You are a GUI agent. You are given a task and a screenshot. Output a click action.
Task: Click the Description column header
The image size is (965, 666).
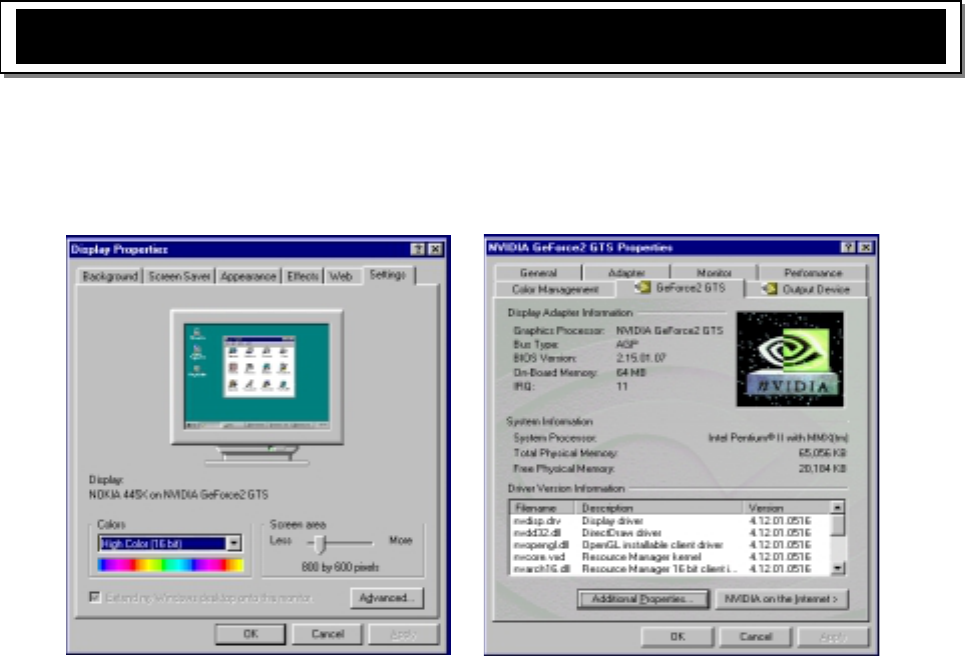click(x=659, y=508)
